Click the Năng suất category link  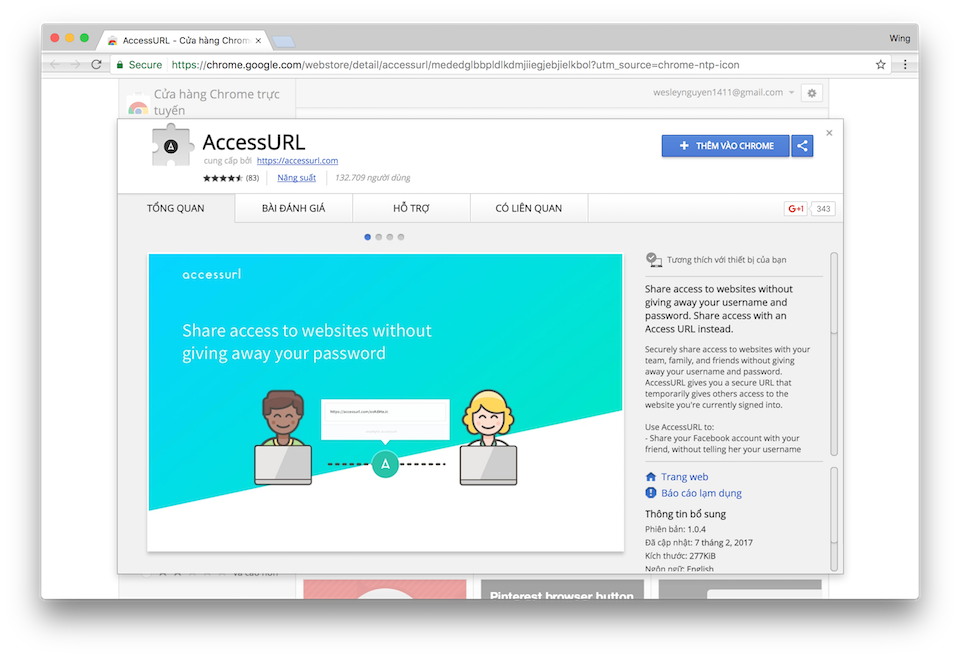coord(296,178)
